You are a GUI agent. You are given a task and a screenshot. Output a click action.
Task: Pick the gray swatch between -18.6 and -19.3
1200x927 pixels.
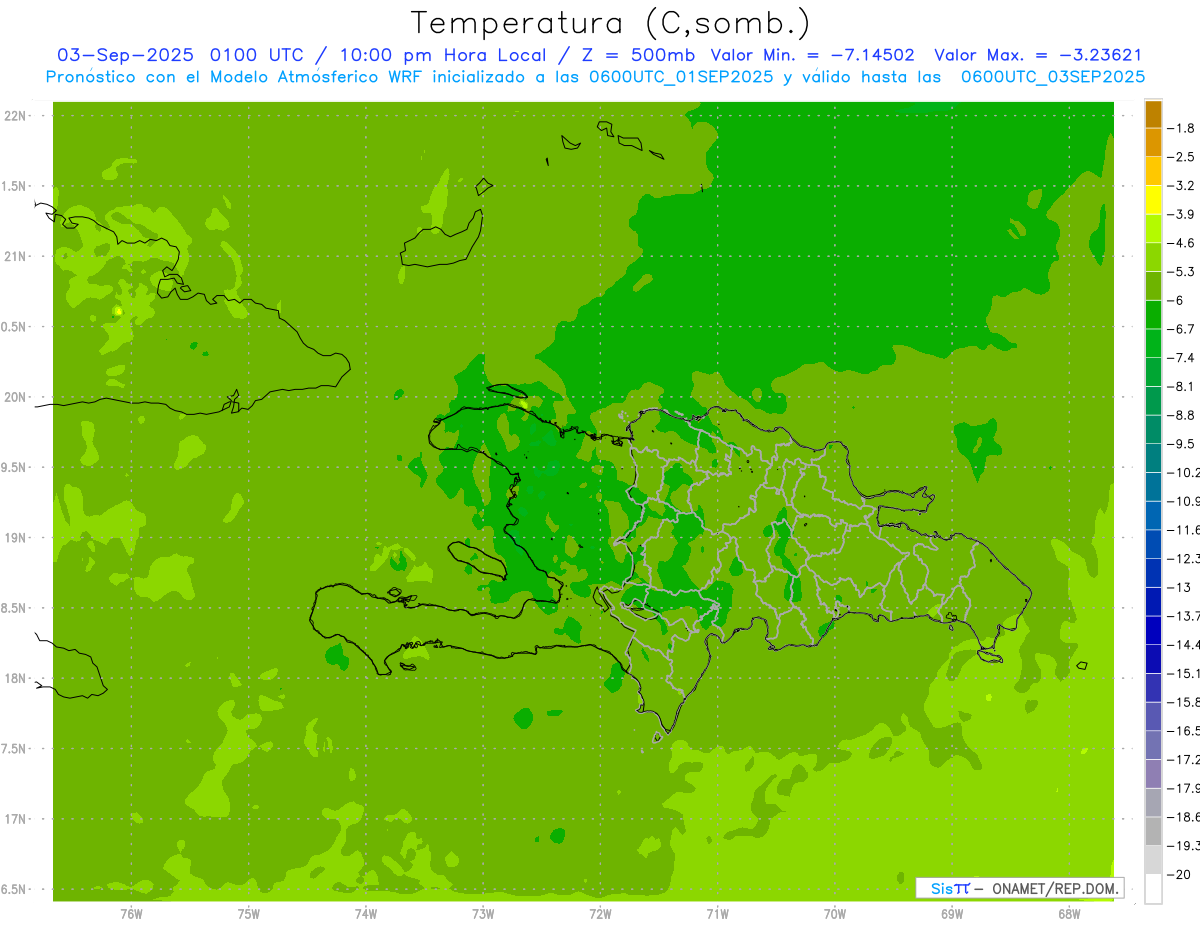coord(1153,831)
